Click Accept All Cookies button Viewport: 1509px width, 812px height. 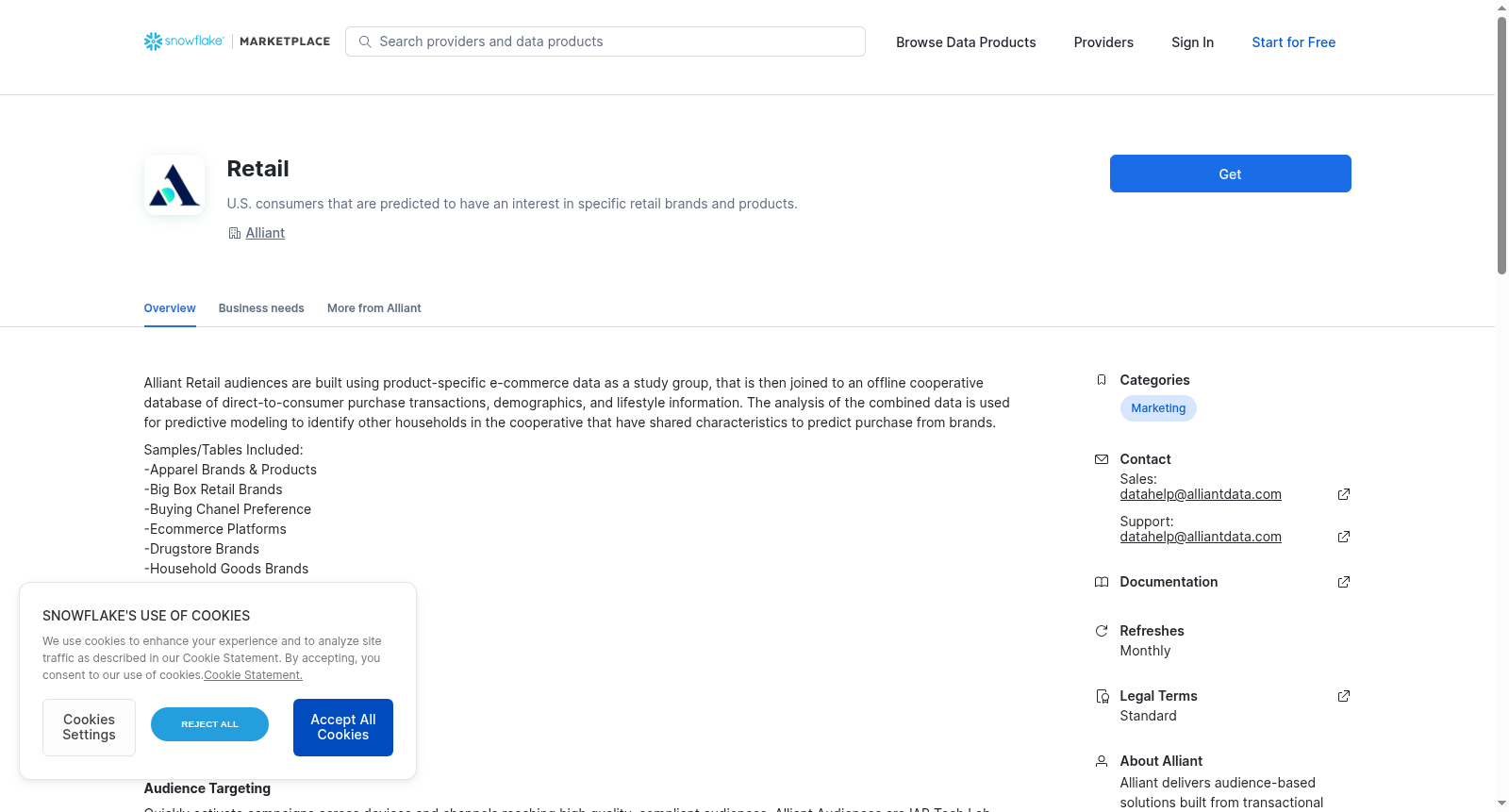tap(343, 727)
